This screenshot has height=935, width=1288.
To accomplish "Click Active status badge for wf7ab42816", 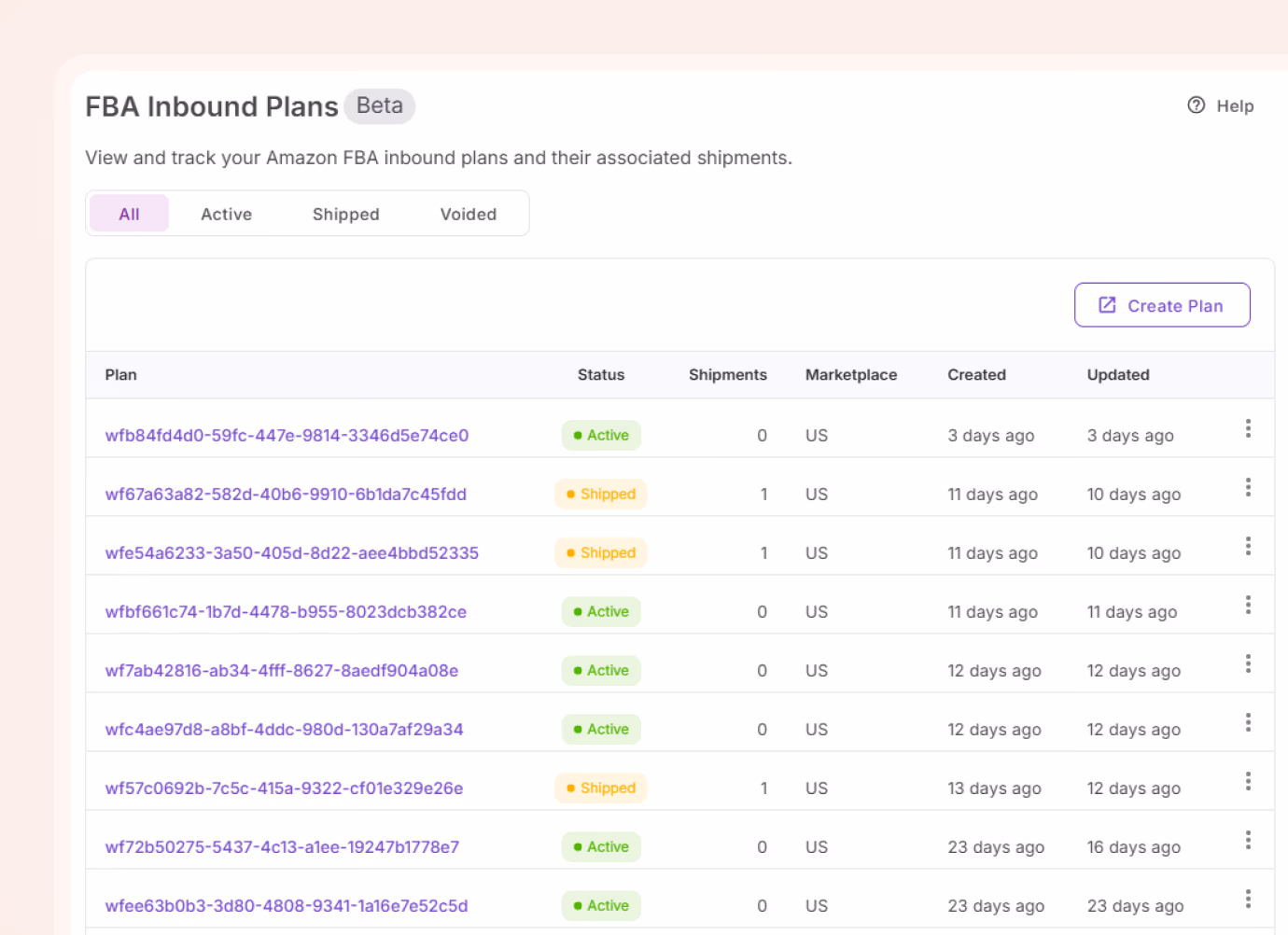I will tap(601, 670).
